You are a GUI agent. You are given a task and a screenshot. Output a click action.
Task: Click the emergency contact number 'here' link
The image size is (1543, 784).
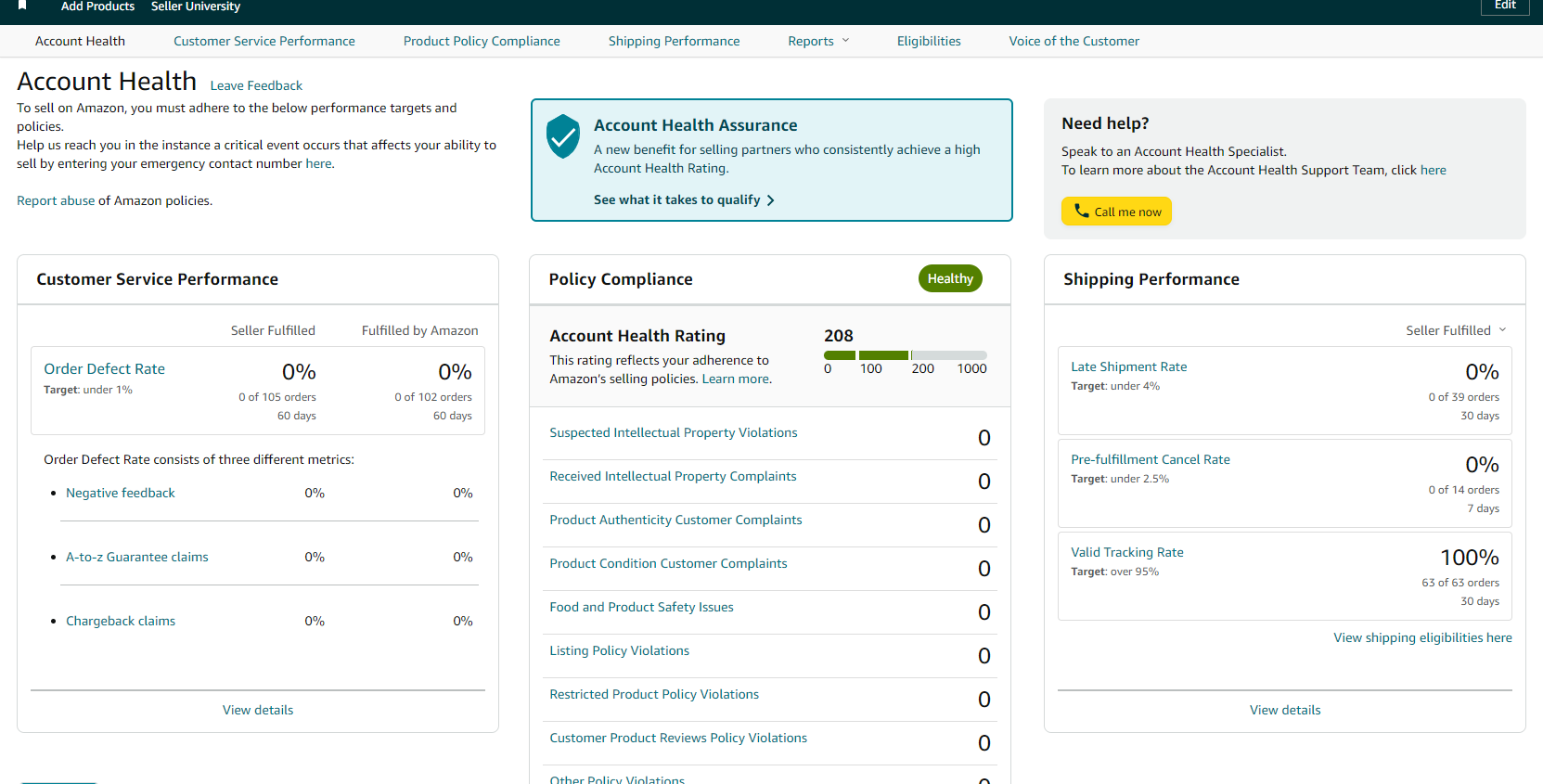click(x=318, y=164)
